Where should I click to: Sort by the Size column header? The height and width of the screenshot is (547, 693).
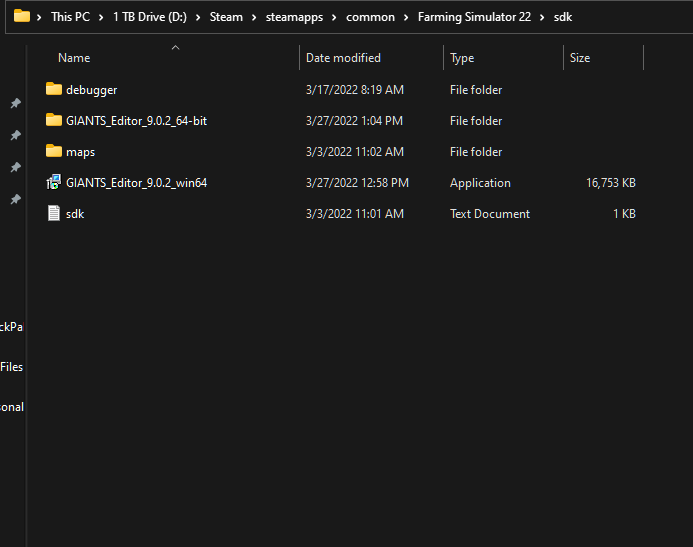point(579,58)
